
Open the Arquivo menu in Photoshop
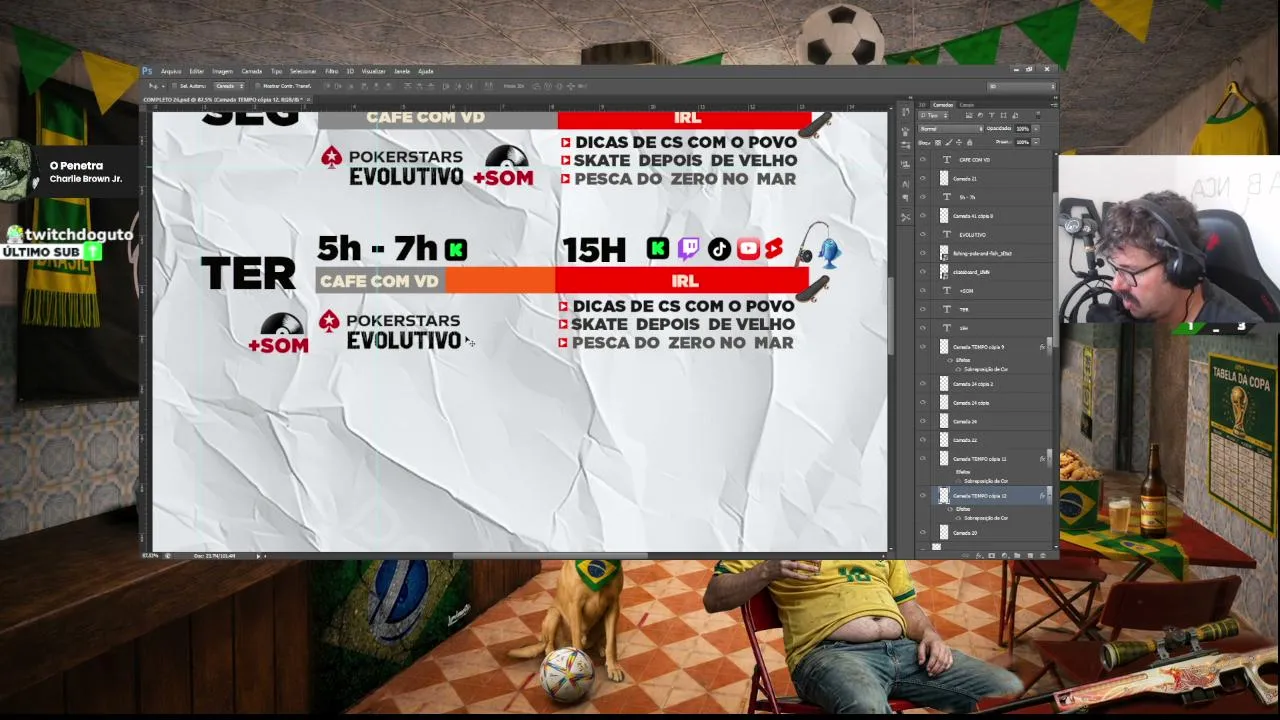[171, 71]
